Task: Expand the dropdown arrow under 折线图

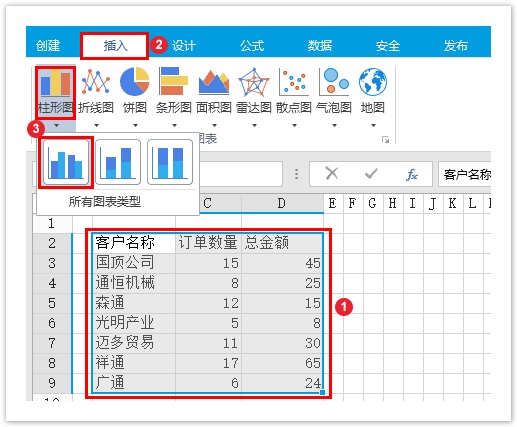Action: 96,126
